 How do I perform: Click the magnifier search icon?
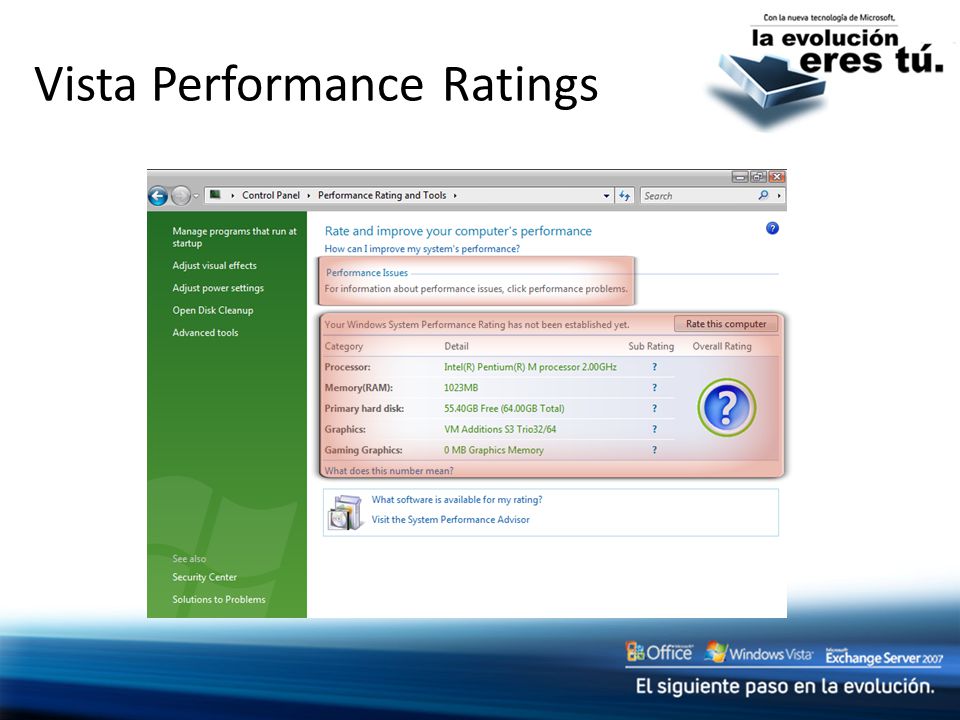(763, 195)
